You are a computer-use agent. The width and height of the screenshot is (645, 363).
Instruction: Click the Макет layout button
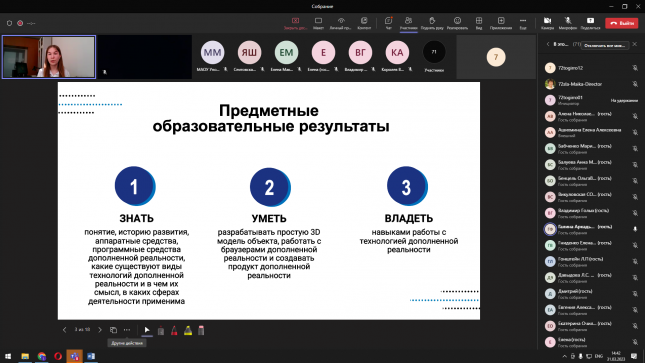[x=318, y=23]
